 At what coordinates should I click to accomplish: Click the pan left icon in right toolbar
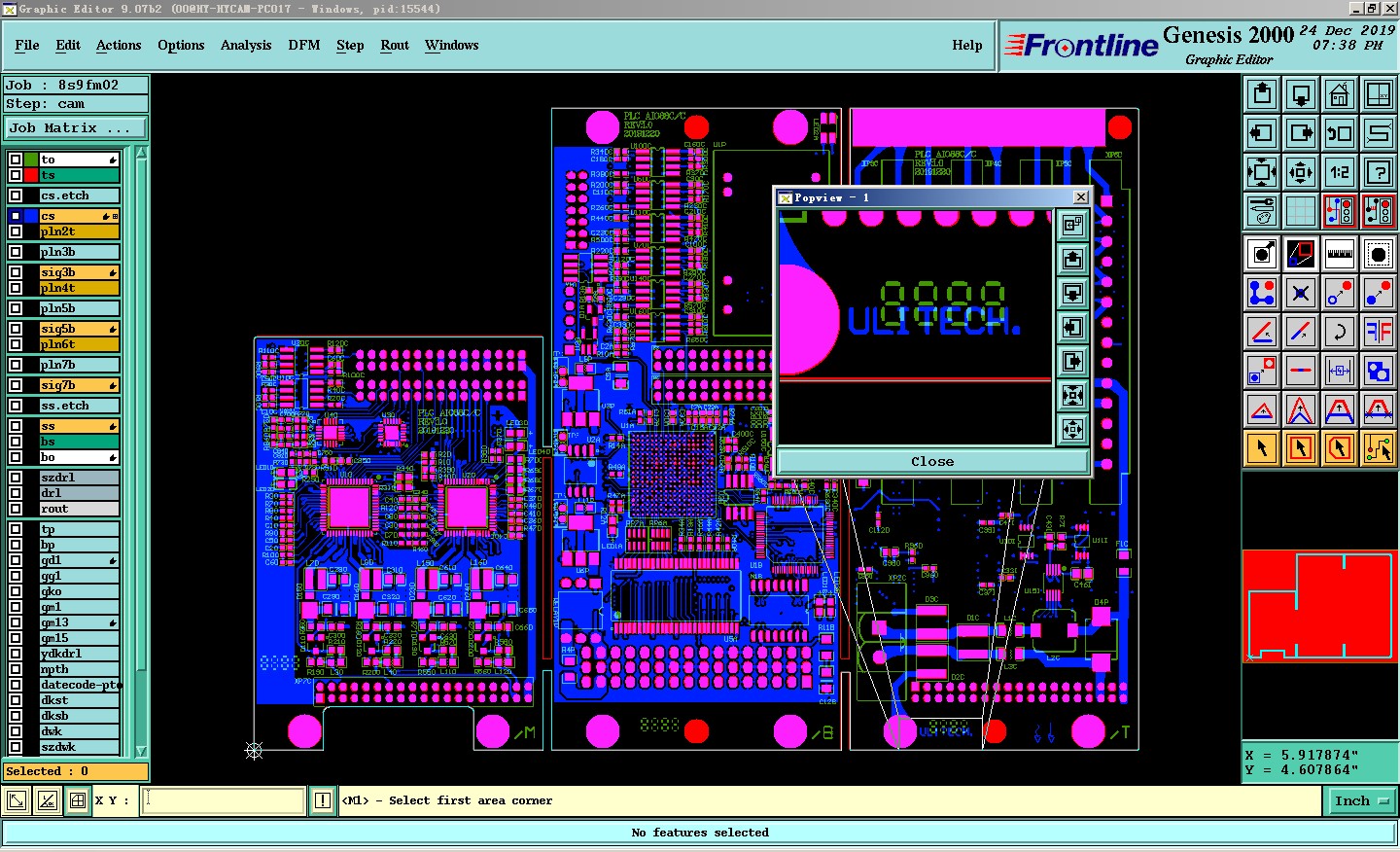point(1262,133)
